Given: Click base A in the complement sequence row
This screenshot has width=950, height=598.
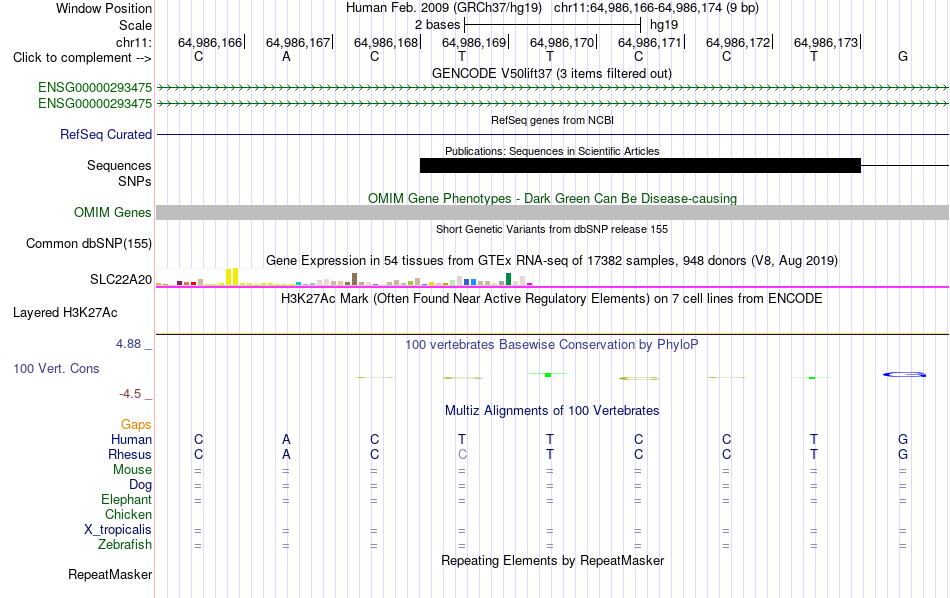Looking at the screenshot, I should [286, 56].
